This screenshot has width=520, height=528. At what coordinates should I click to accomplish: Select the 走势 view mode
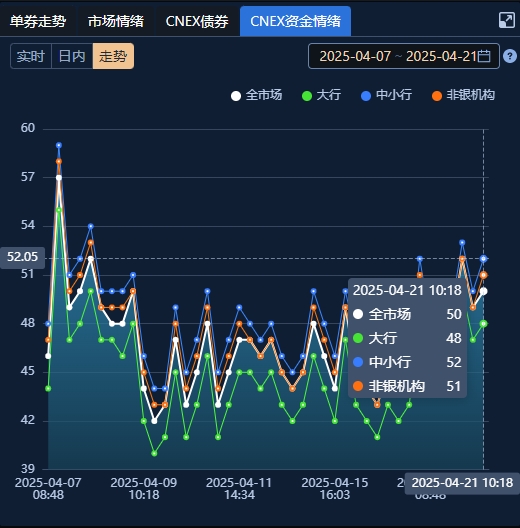click(113, 56)
